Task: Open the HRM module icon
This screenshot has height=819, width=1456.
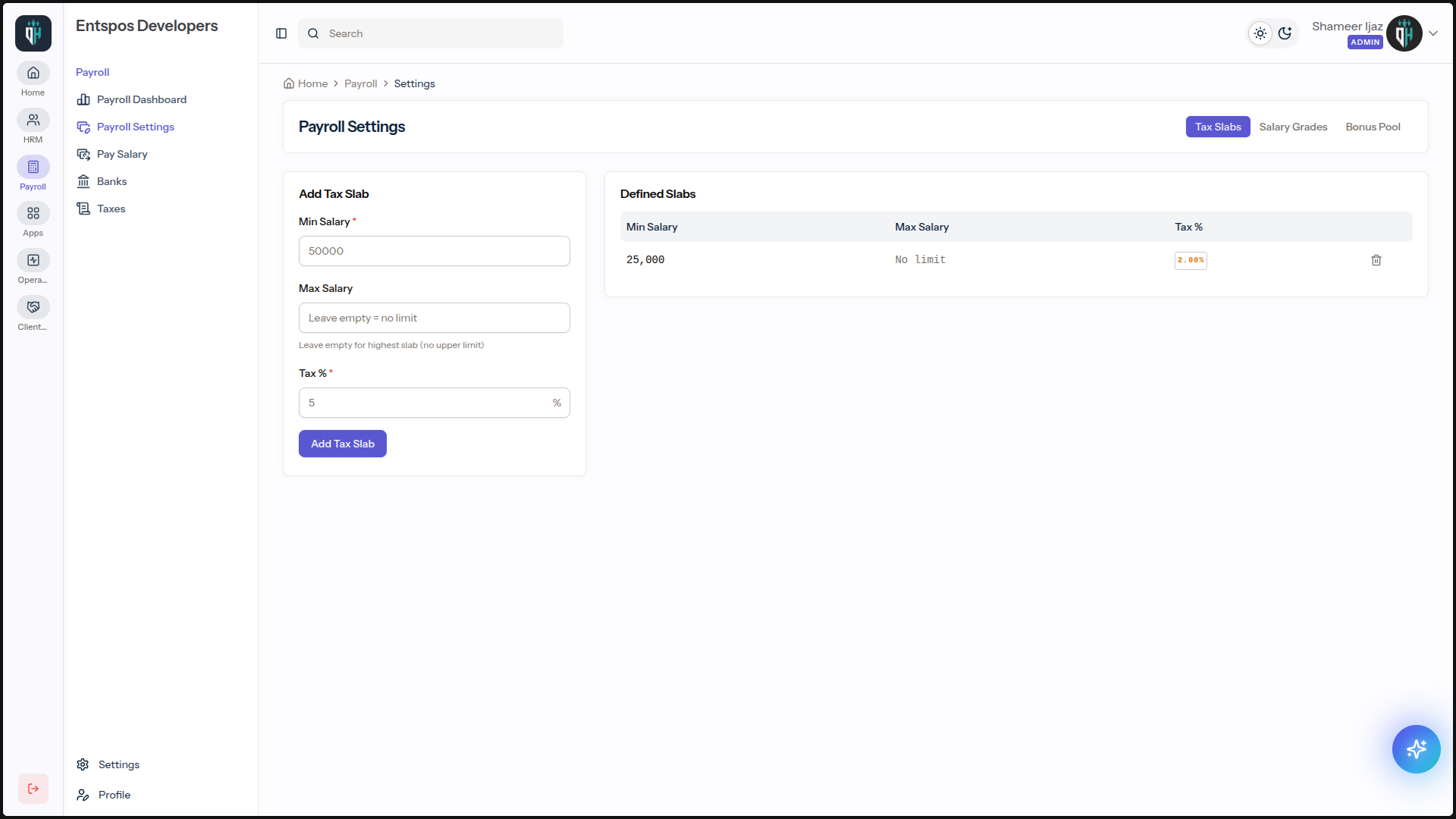Action: point(33,120)
